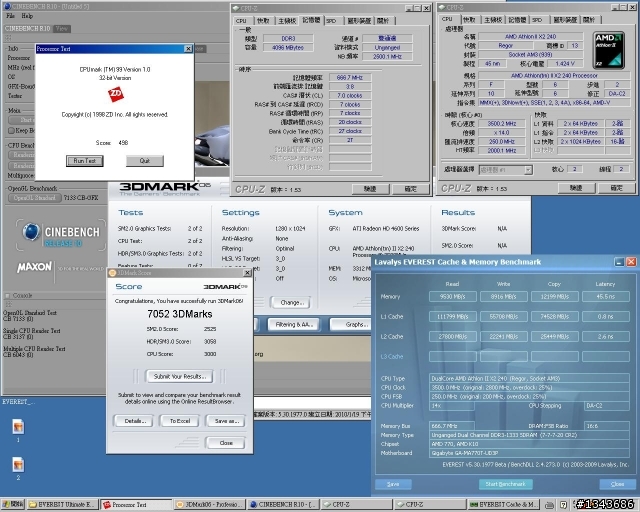
Task: Switch to first CPU-Z taskbar item
Action: pyautogui.click(x=356, y=504)
